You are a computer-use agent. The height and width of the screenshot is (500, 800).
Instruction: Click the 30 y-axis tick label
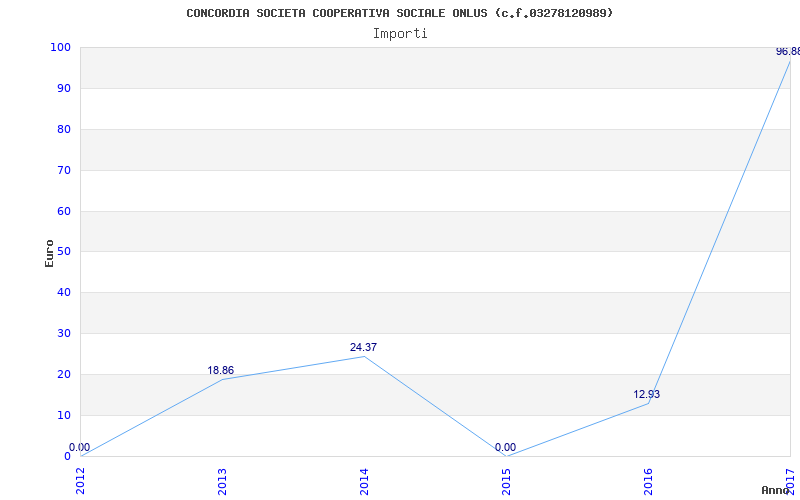pyautogui.click(x=63, y=333)
